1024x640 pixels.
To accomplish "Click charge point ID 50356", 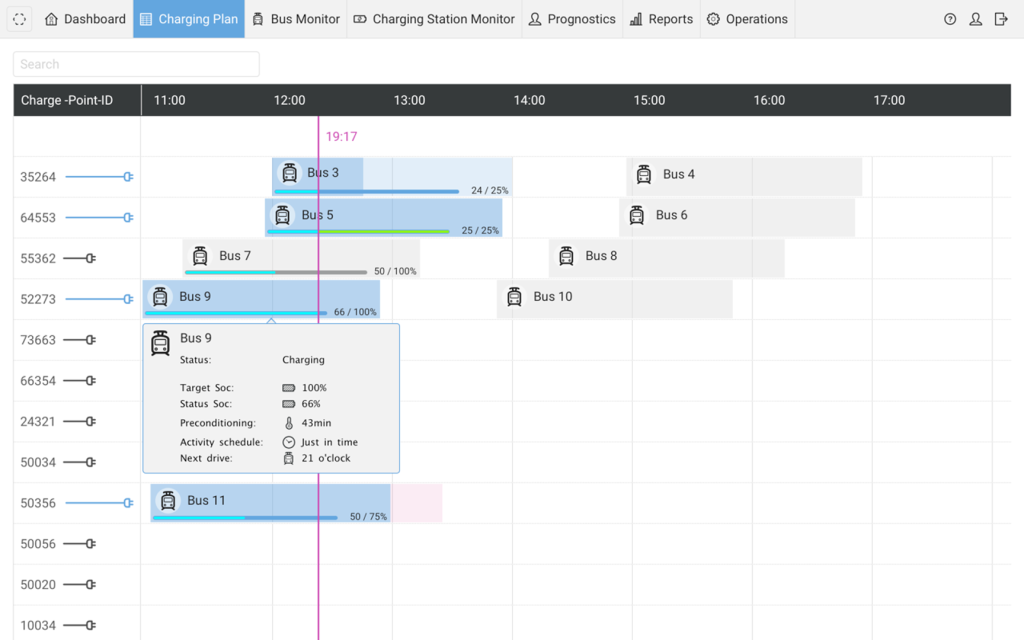I will 38,503.
